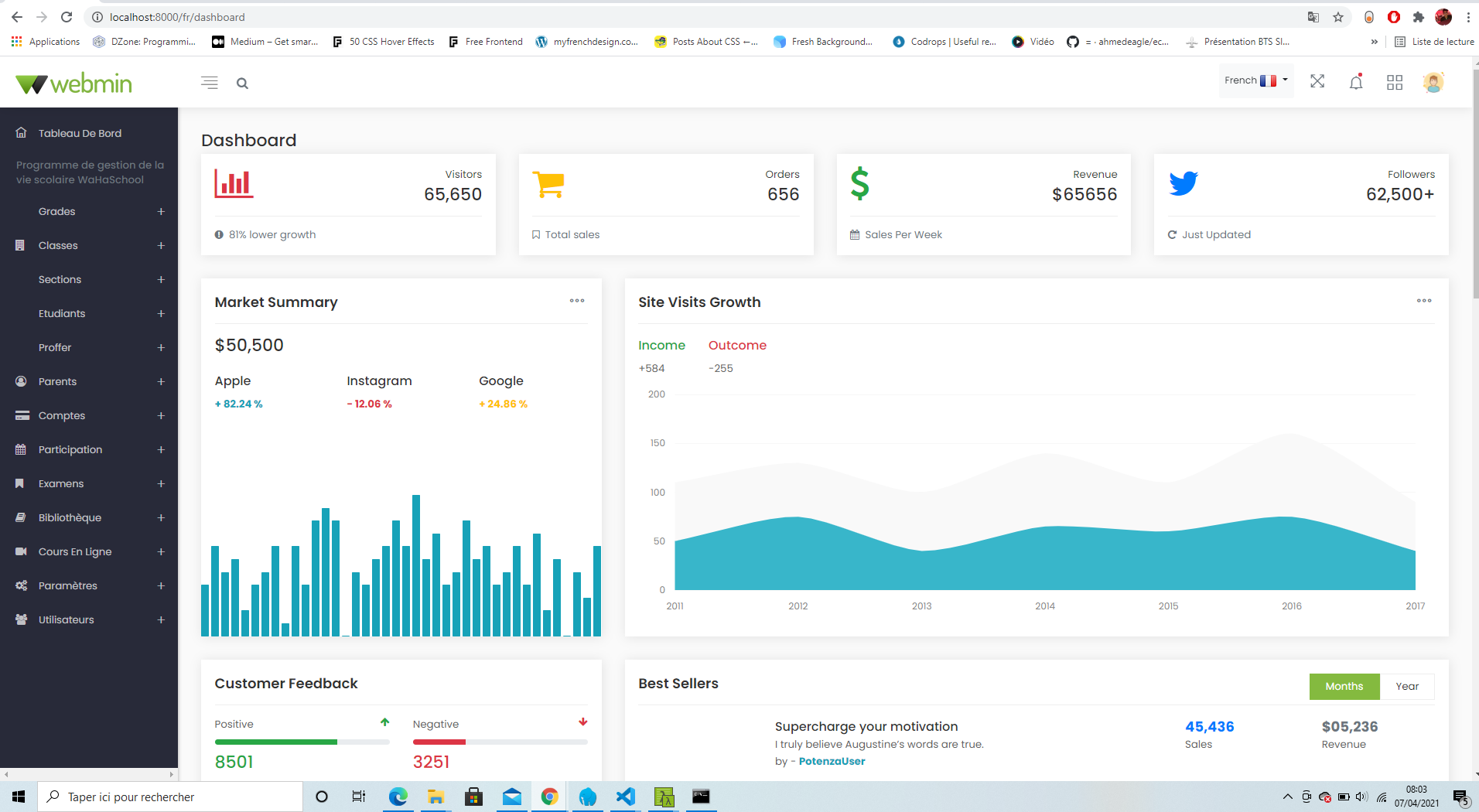Expand the Parents sidebar menu
The height and width of the screenshot is (812, 1479).
coord(161,382)
